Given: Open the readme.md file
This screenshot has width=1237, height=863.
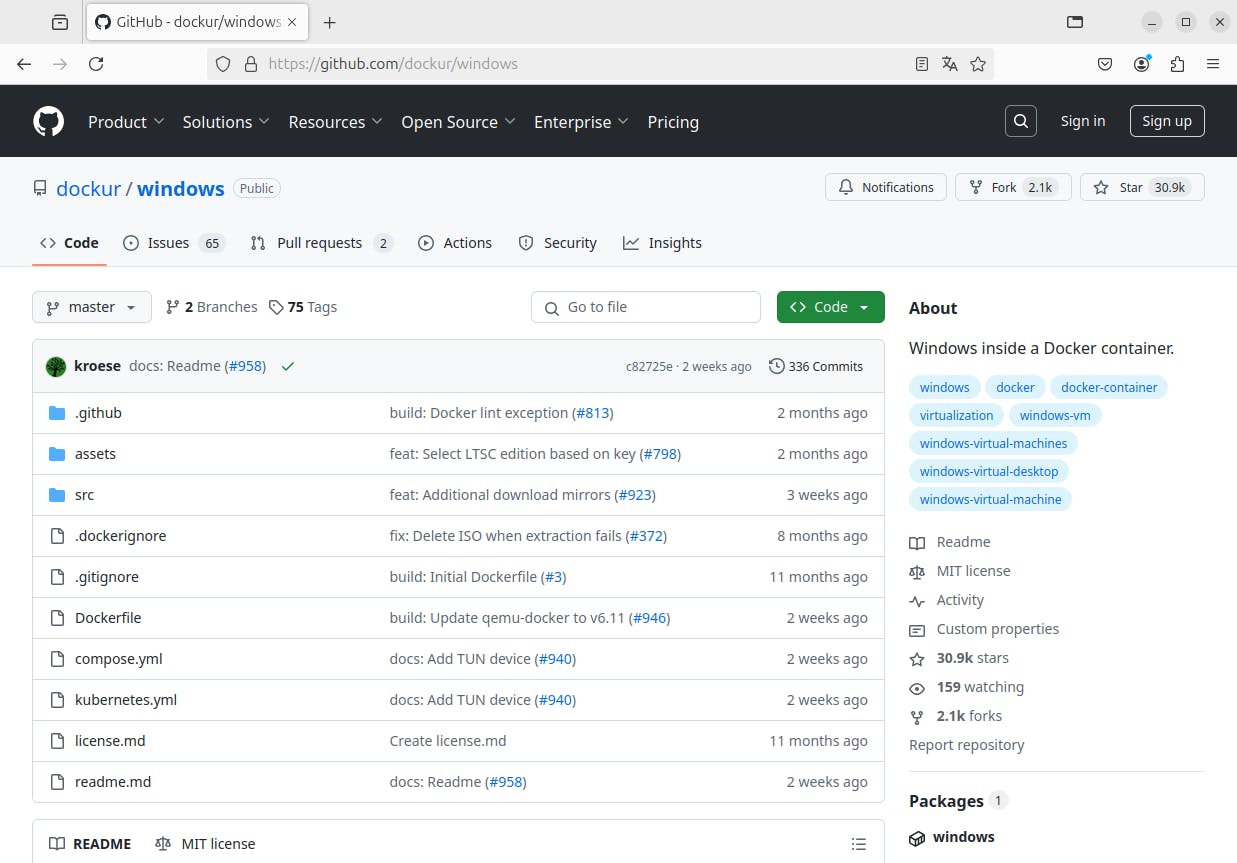Looking at the screenshot, I should tap(113, 782).
